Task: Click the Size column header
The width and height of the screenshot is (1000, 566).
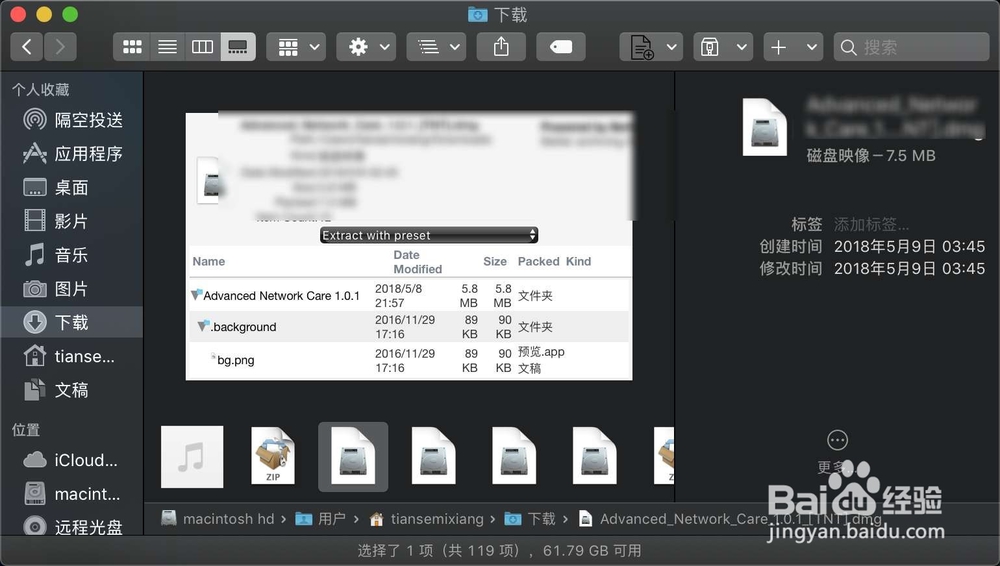Action: click(495, 262)
